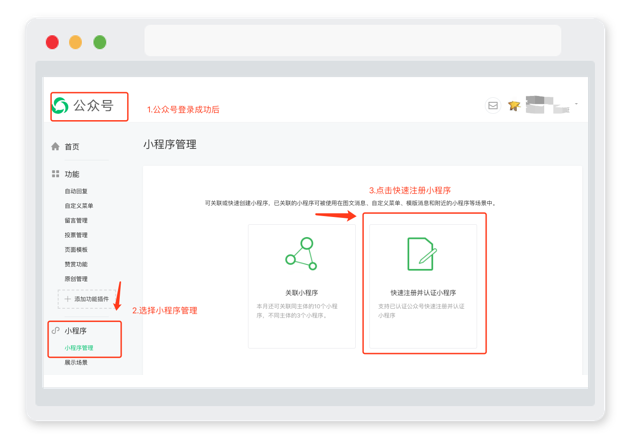The width and height of the screenshot is (640, 445).
Task: Open 留言管理 in the sidebar
Action: (76, 220)
